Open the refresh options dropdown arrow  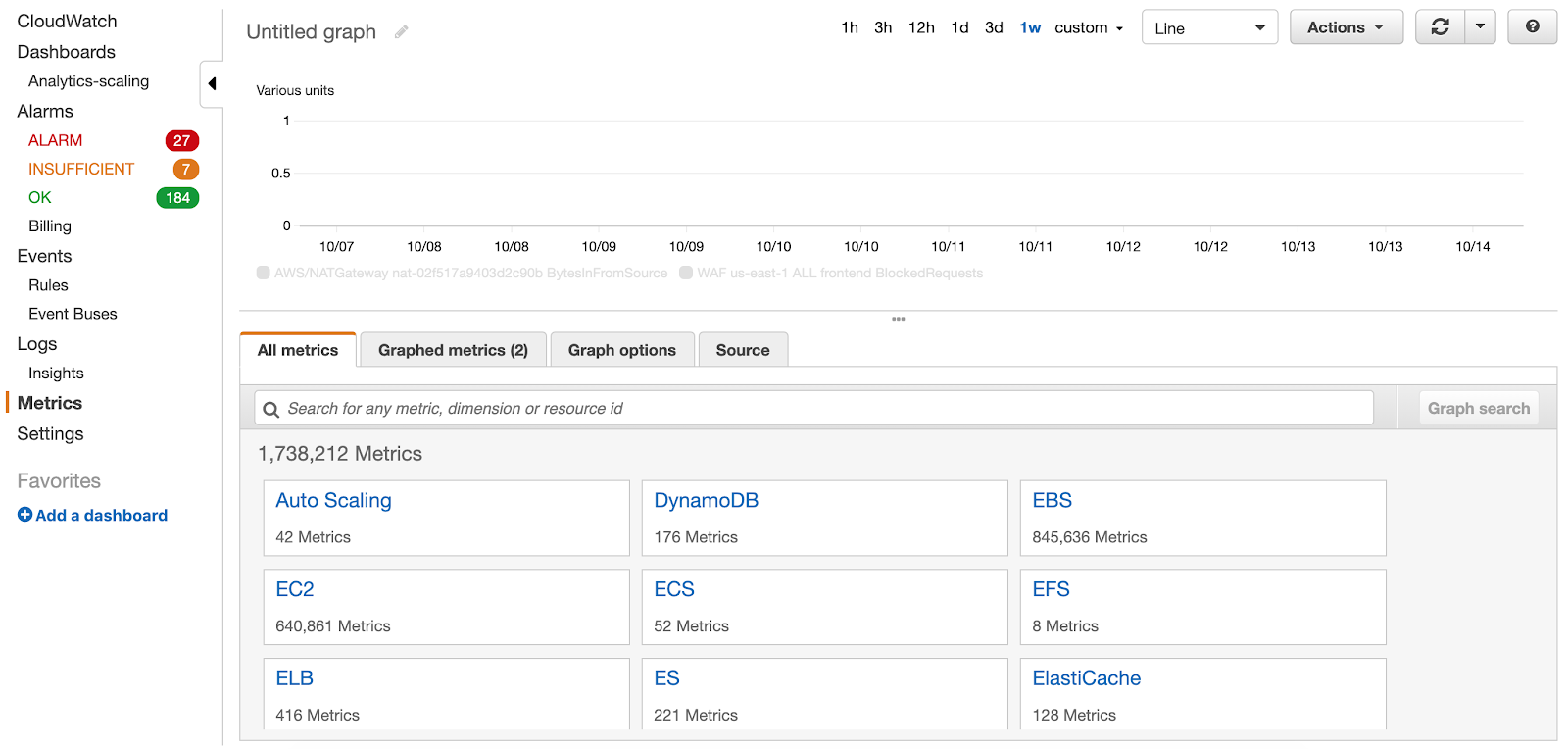[1480, 27]
